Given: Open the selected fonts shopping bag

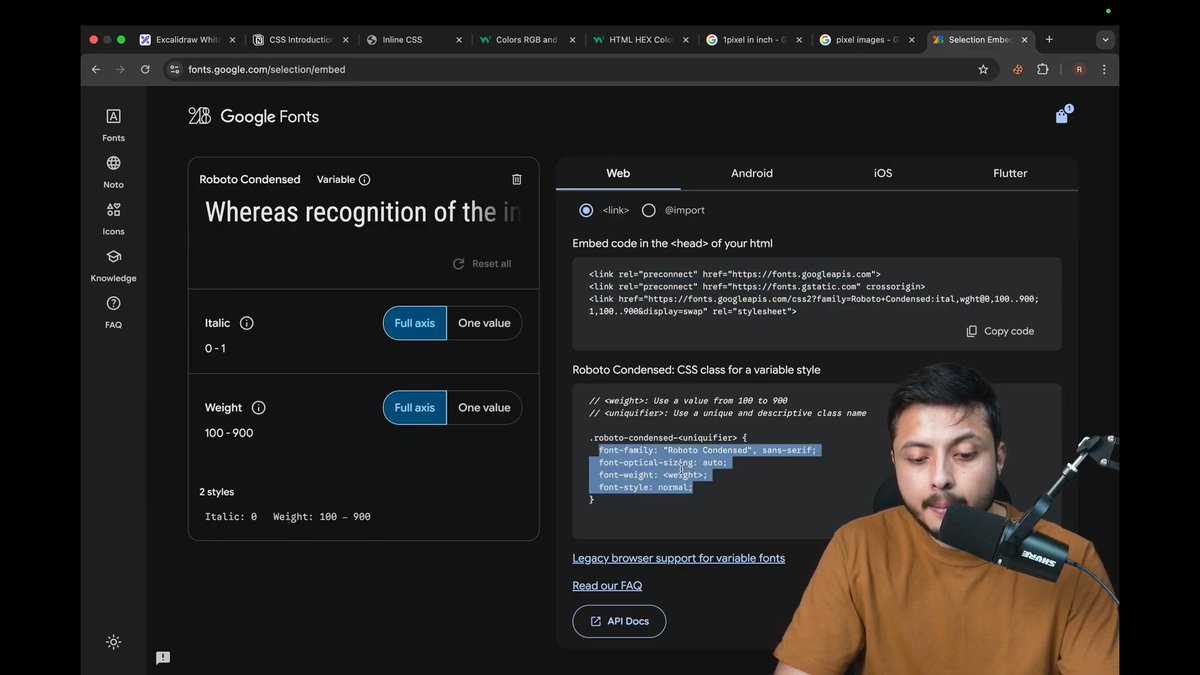Looking at the screenshot, I should pyautogui.click(x=1062, y=115).
